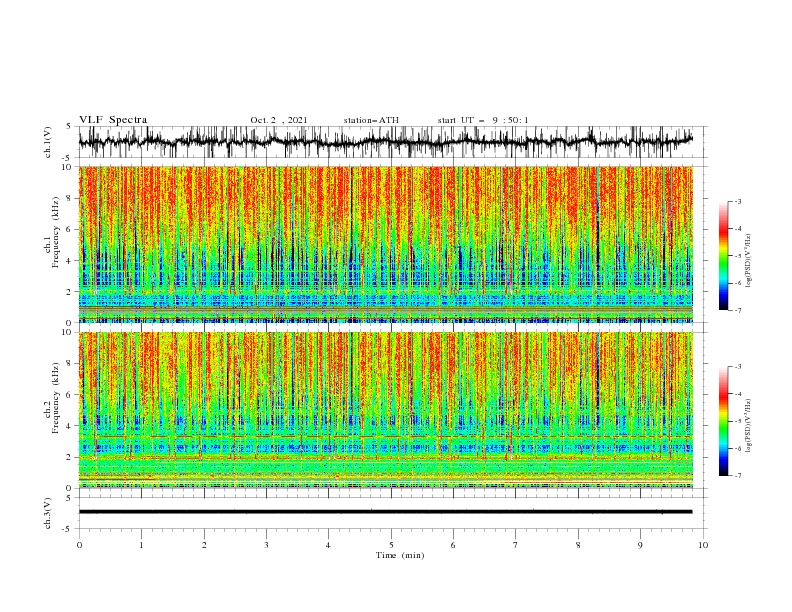Click the "VLF Spectra" title text

tap(113, 120)
